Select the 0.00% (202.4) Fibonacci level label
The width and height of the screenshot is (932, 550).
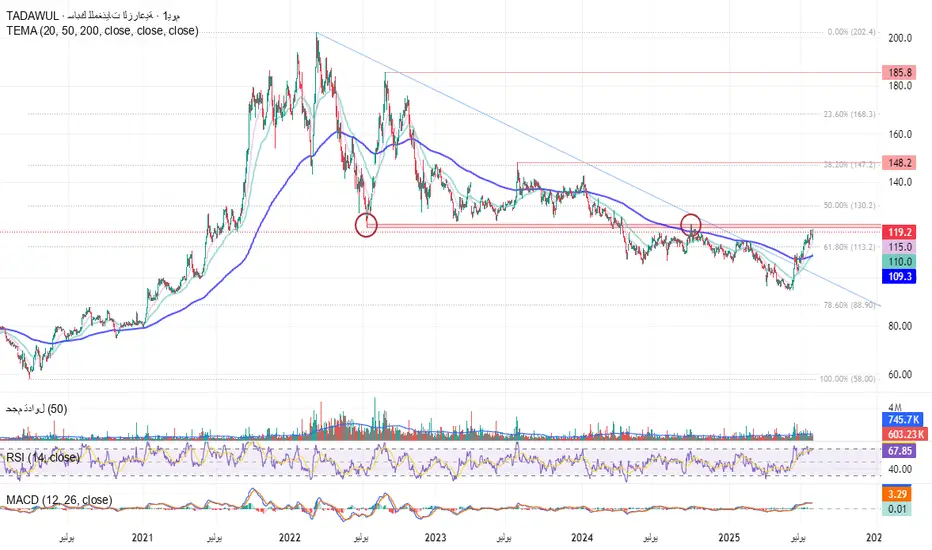(851, 32)
